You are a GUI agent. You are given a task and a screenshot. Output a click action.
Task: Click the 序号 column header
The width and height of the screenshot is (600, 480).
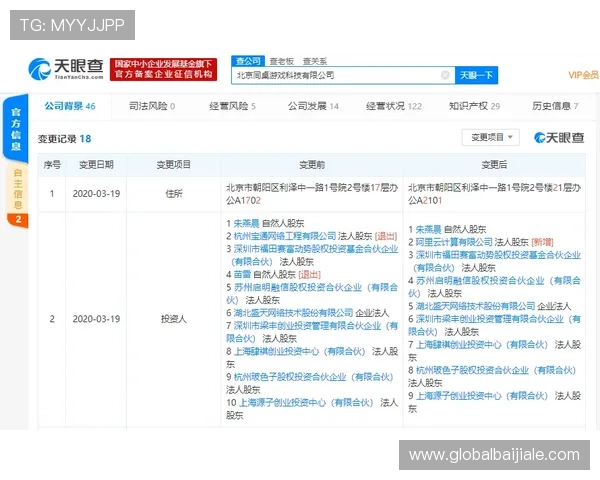52,165
